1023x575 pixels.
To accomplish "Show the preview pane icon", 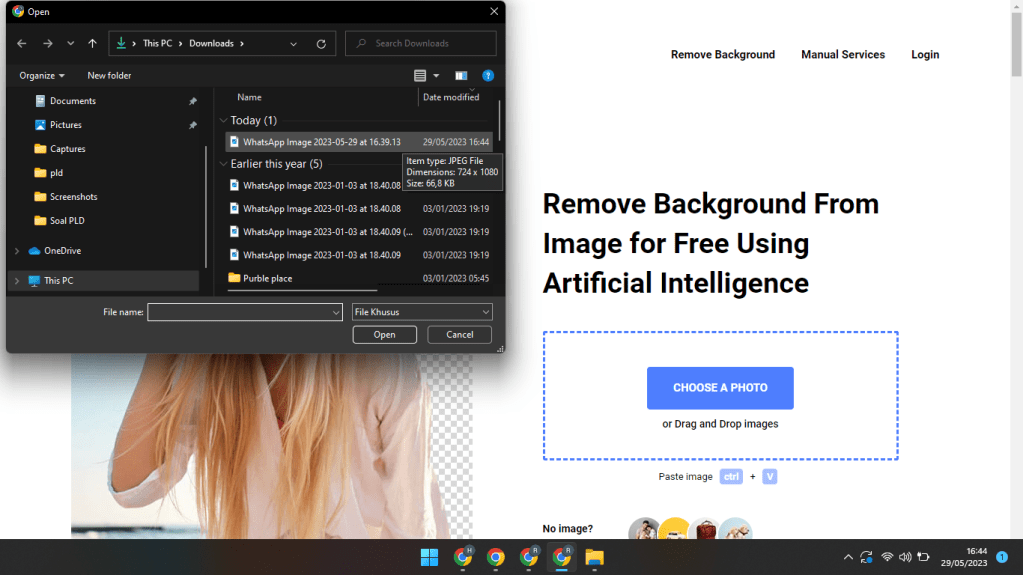I will [461, 76].
